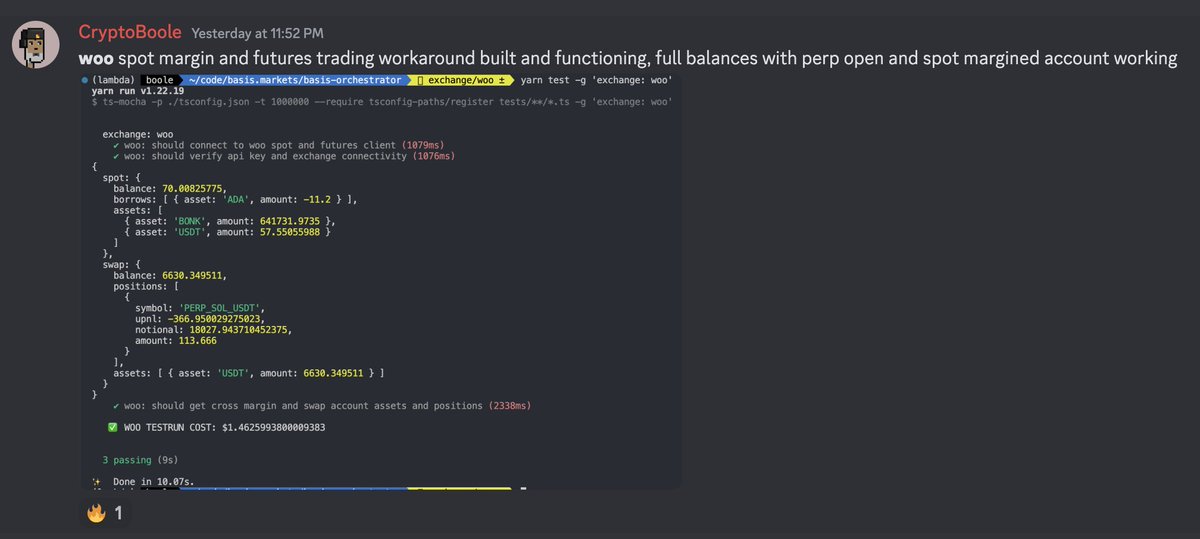
Task: Click the '~/code/basis.markets/basis-orchestrator' path segment
Action: tap(294, 79)
